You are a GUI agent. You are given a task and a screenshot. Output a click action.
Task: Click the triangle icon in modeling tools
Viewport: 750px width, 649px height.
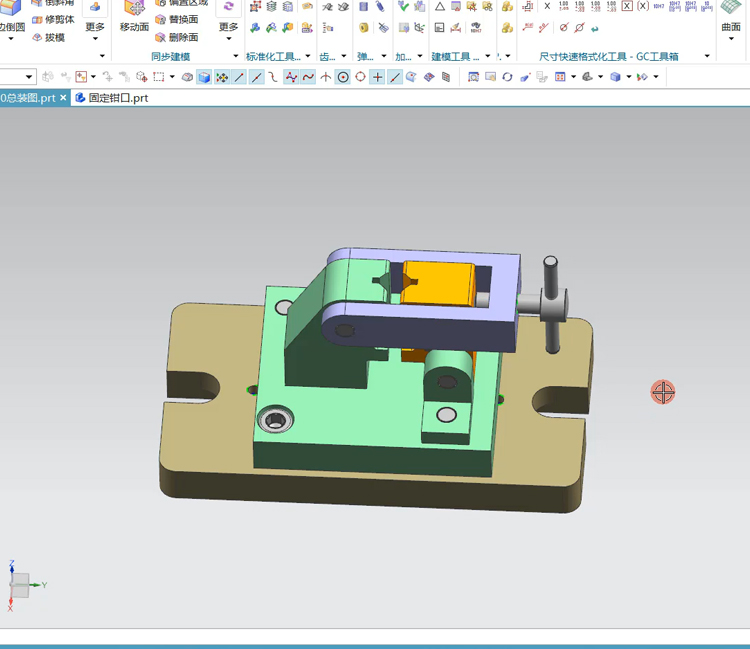tap(439, 6)
